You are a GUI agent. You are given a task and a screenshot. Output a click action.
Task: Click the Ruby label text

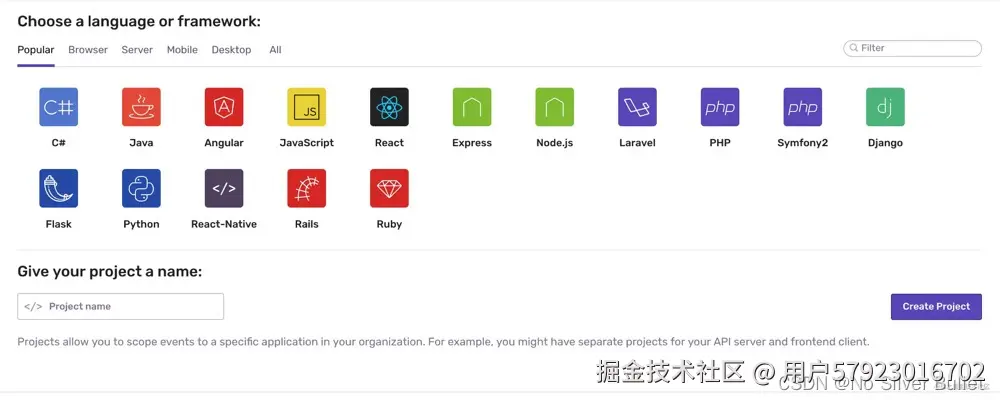[x=389, y=224]
